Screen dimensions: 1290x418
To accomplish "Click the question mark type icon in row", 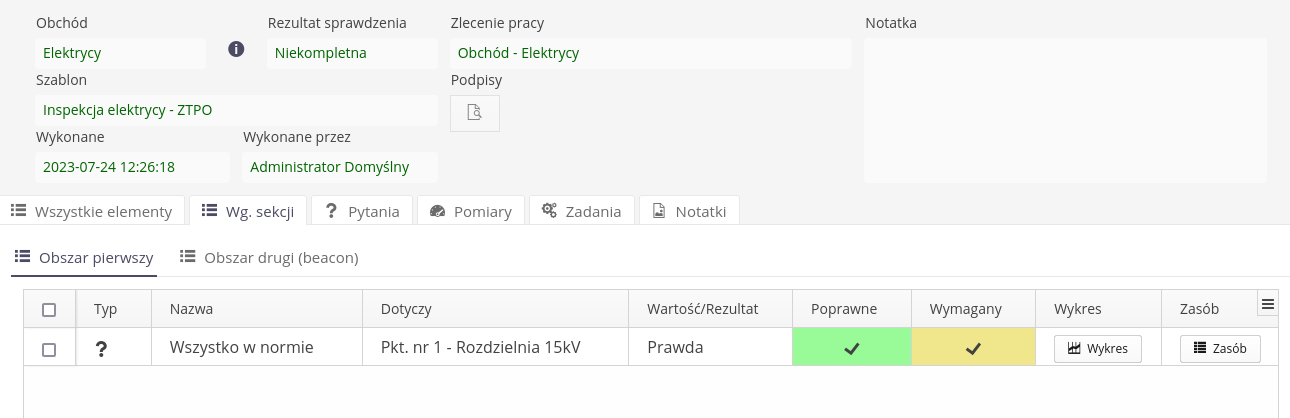I will click(x=101, y=349).
